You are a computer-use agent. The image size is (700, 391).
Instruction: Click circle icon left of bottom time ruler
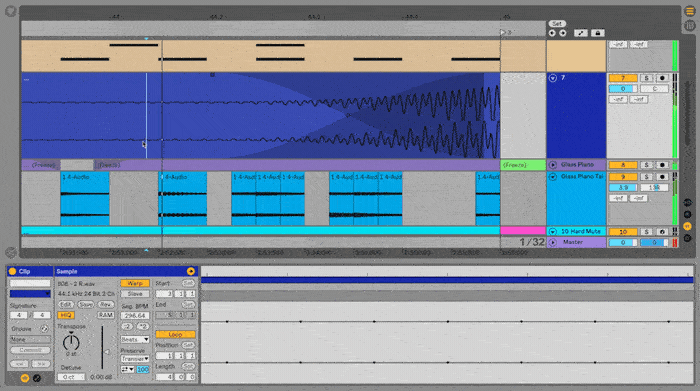(11, 252)
